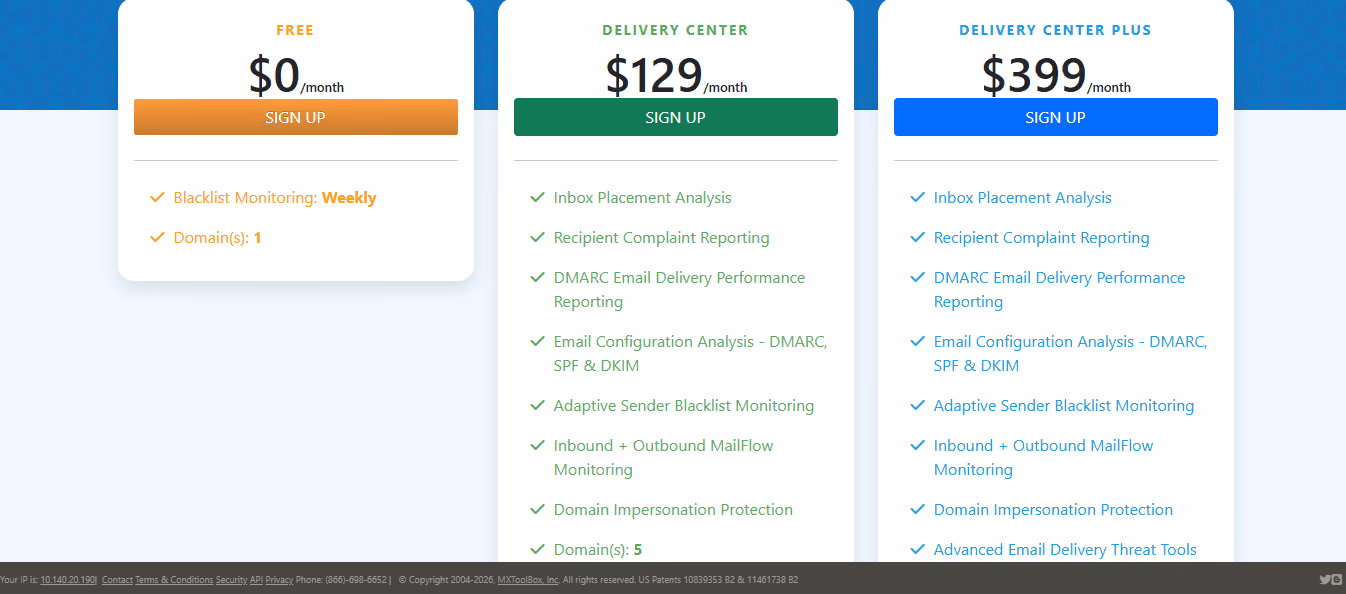Click the Domain(s): 5 text
1346x594 pixels.
pyautogui.click(x=598, y=550)
